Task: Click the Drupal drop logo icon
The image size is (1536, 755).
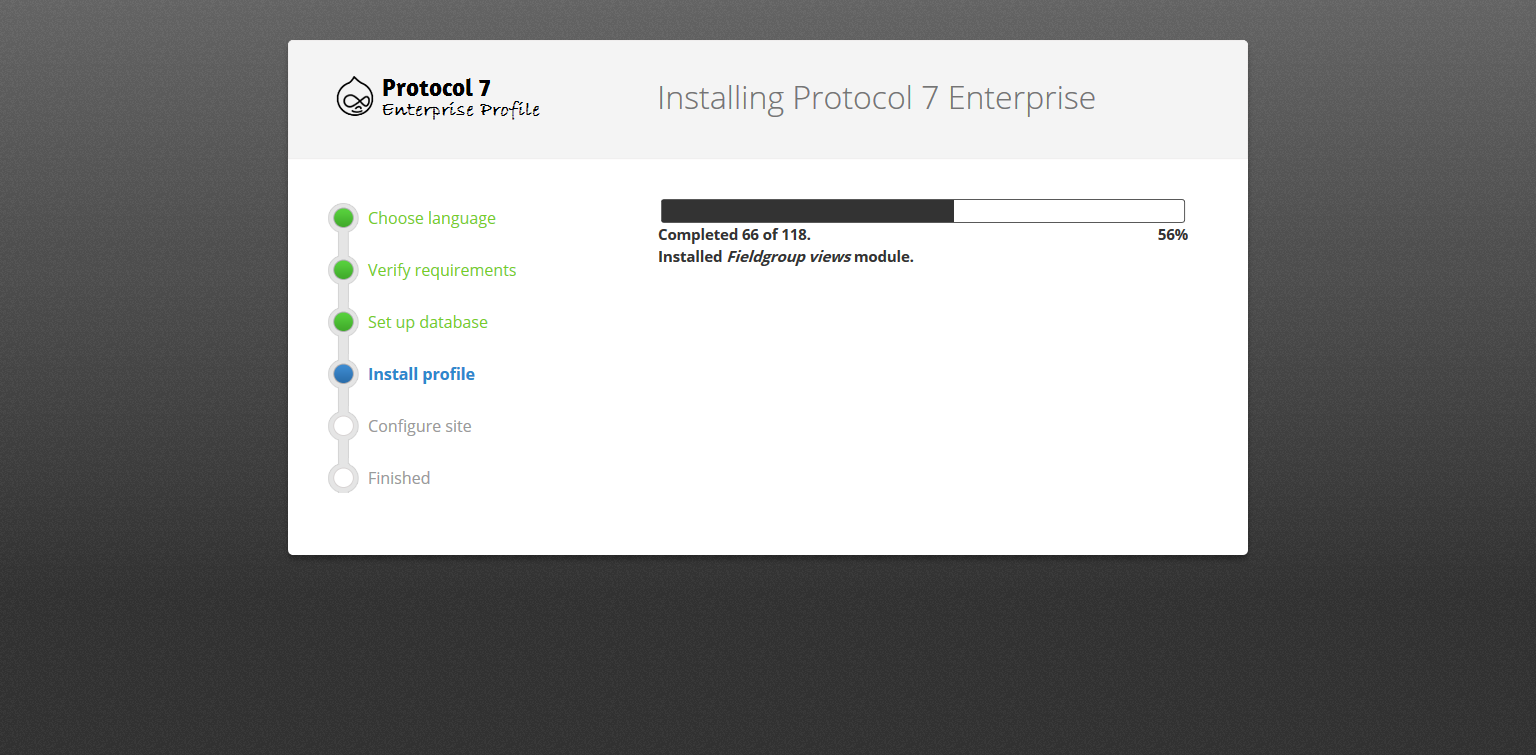Action: [354, 97]
